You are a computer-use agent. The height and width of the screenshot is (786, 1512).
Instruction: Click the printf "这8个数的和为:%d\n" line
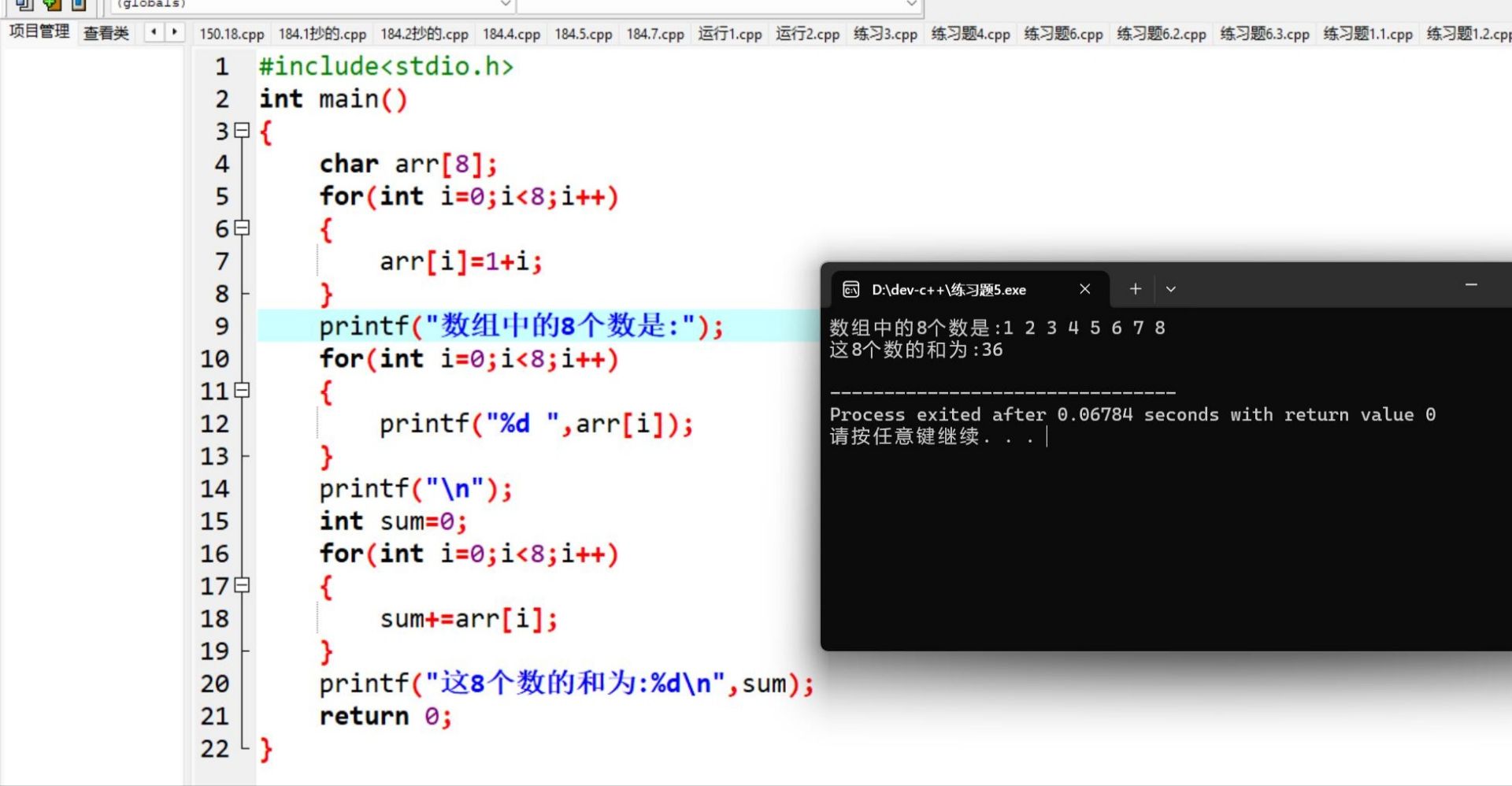566,684
